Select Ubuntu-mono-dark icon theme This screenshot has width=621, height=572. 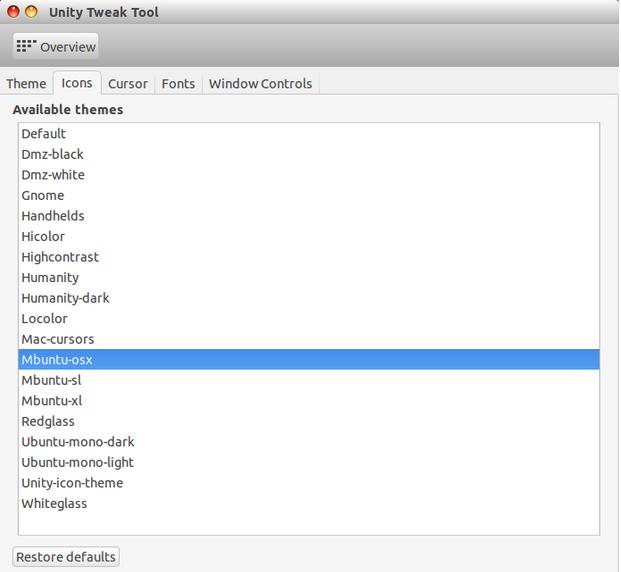[x=78, y=442]
